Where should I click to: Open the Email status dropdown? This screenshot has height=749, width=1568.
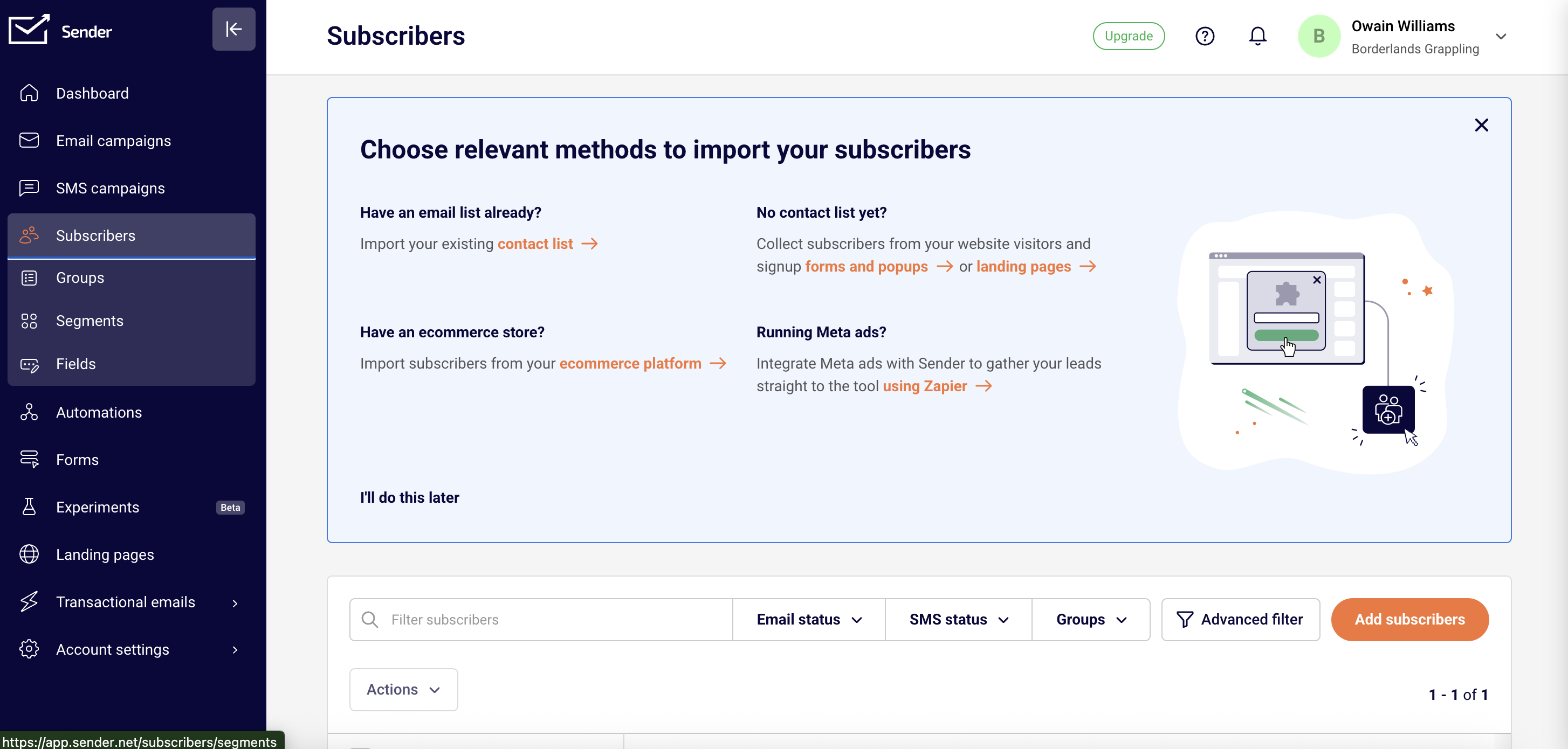(x=809, y=619)
